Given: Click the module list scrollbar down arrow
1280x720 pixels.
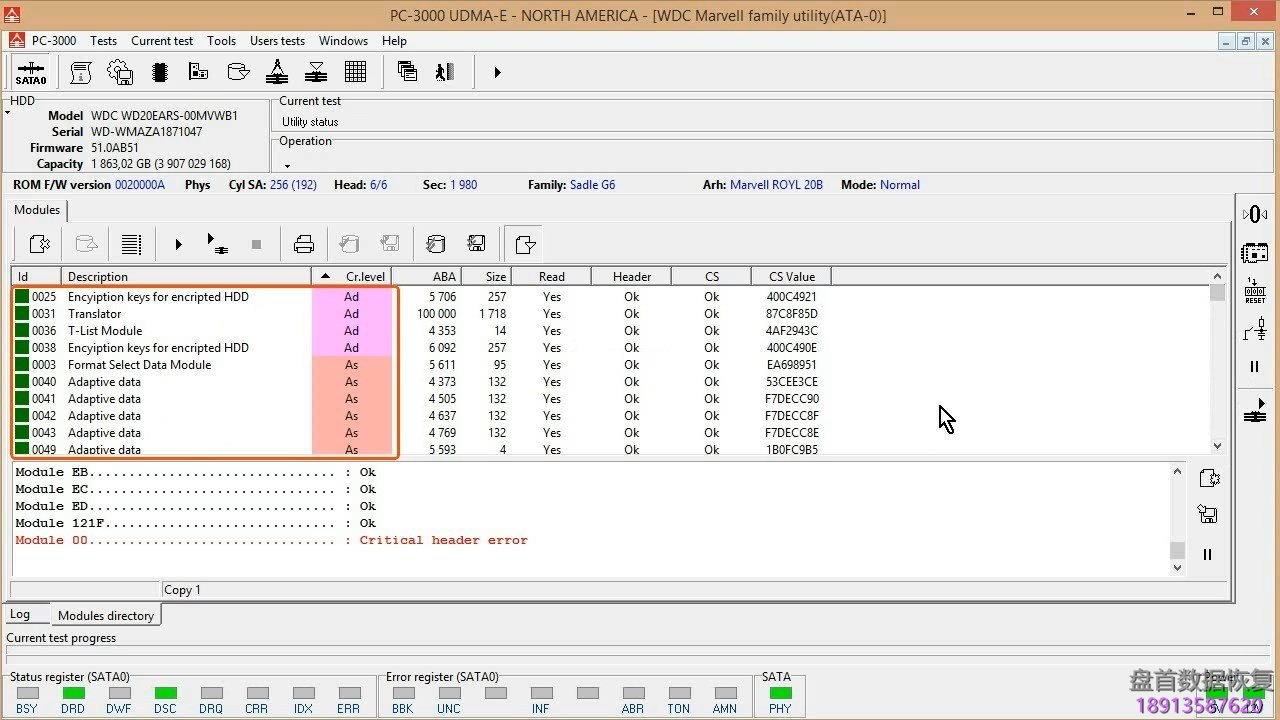Looking at the screenshot, I should pyautogui.click(x=1217, y=446).
